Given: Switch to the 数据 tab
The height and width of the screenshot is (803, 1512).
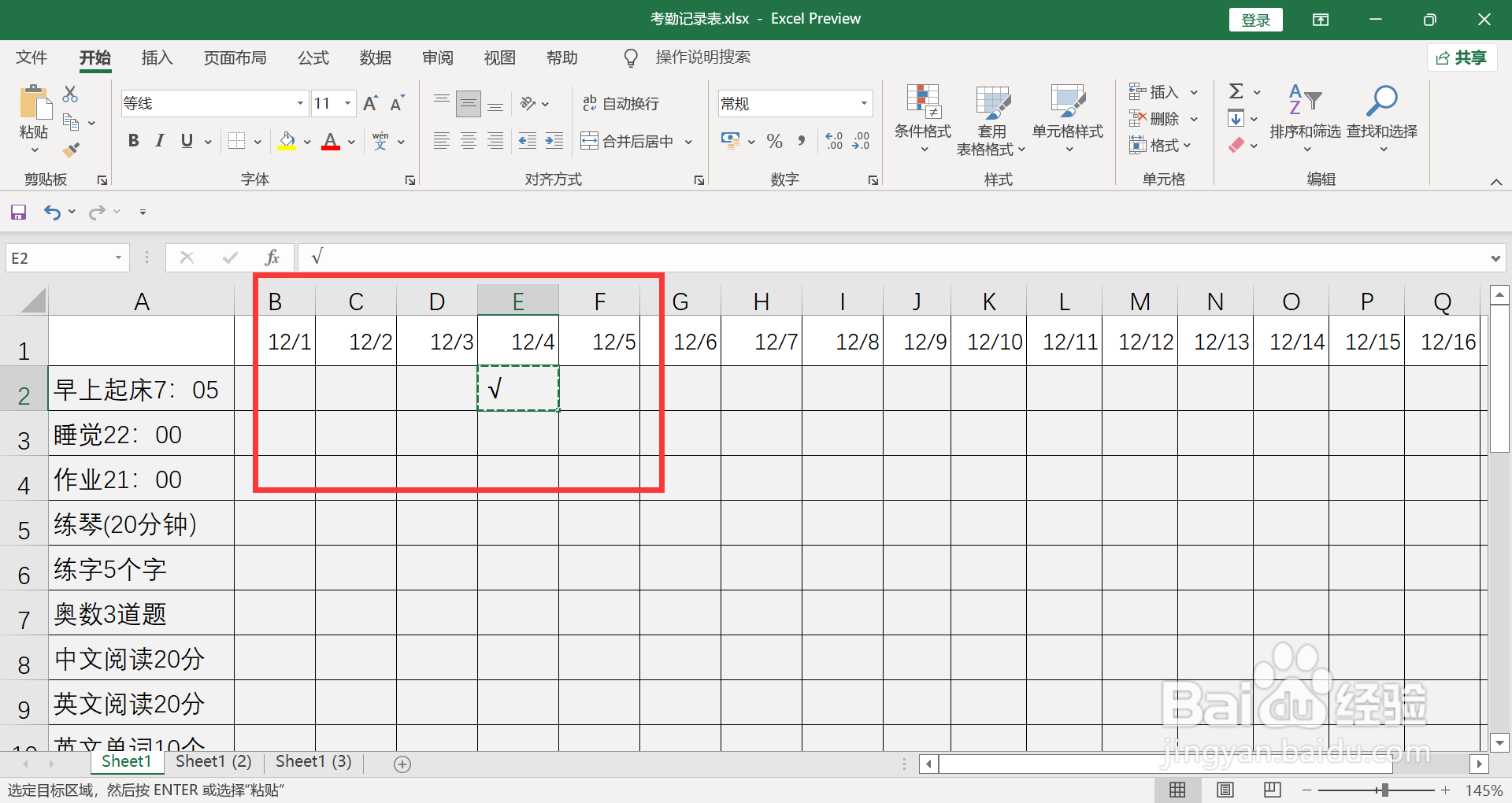Looking at the screenshot, I should [x=375, y=57].
